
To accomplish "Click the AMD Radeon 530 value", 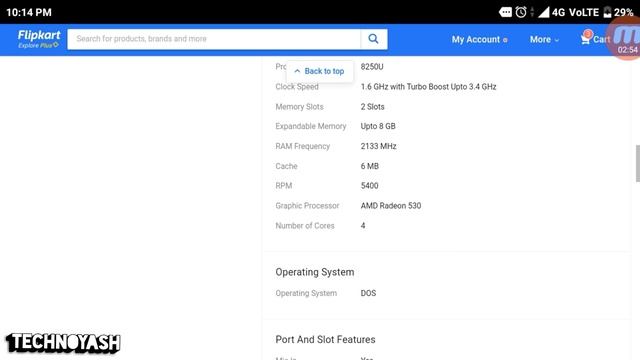I will [391, 206].
